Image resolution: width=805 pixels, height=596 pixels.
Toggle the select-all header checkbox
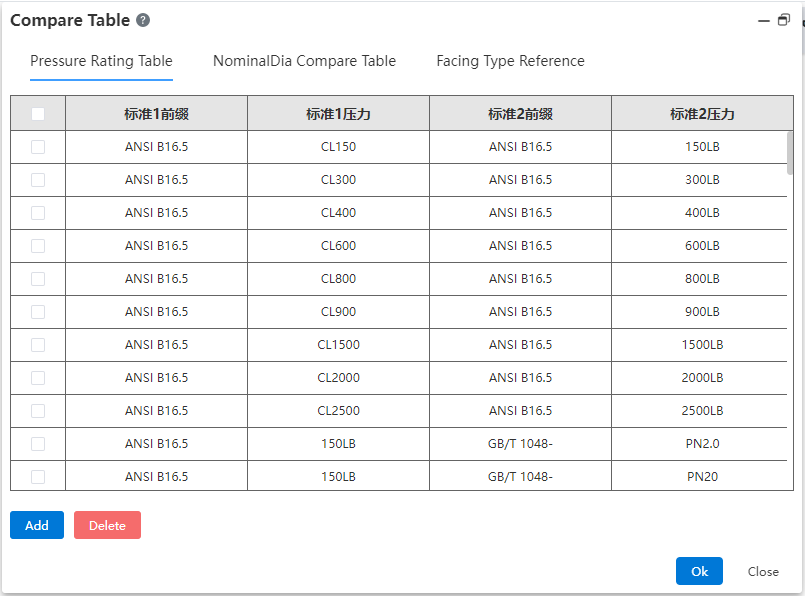(x=38, y=113)
